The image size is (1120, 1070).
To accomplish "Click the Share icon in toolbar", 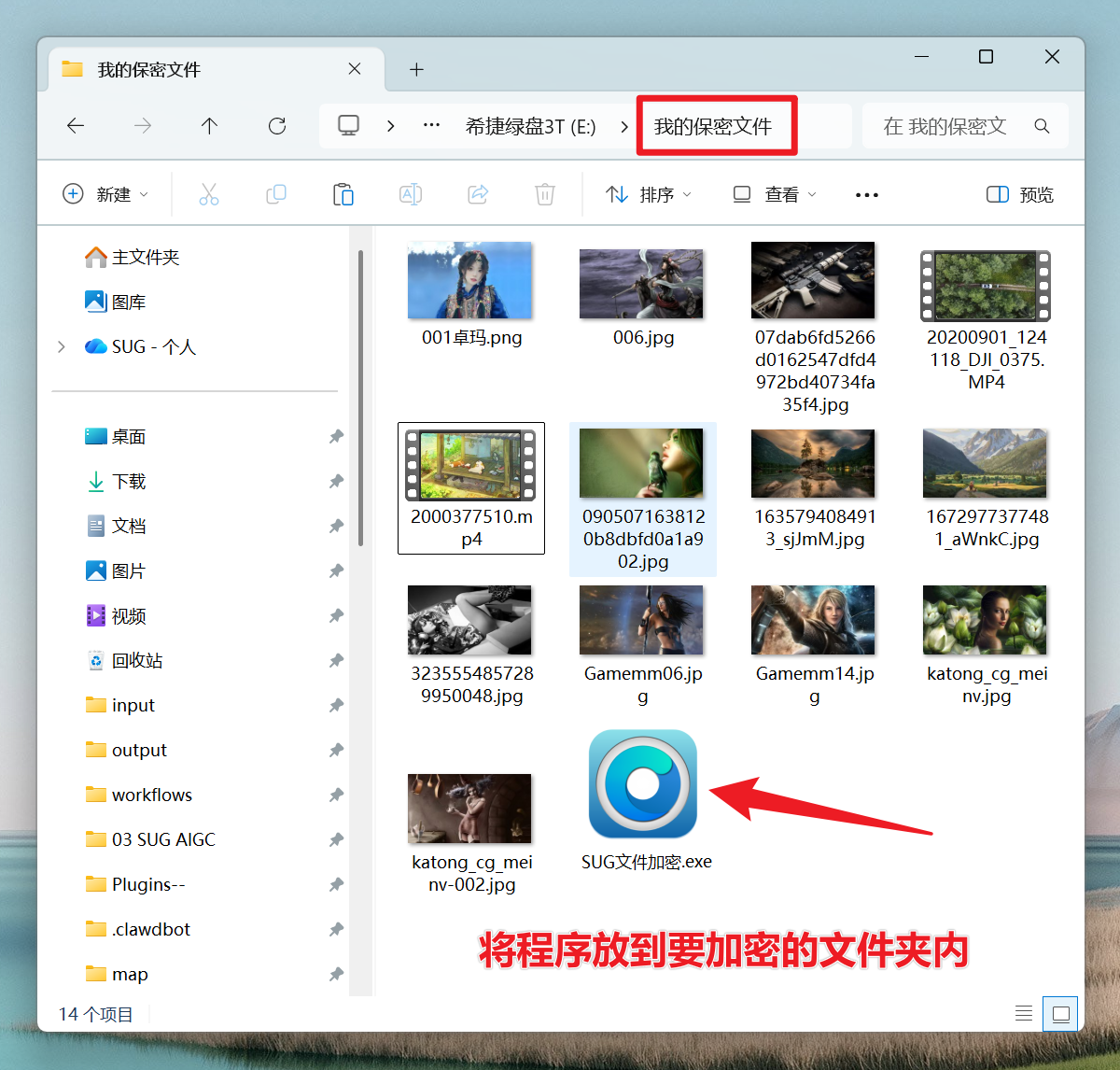I will [x=478, y=194].
